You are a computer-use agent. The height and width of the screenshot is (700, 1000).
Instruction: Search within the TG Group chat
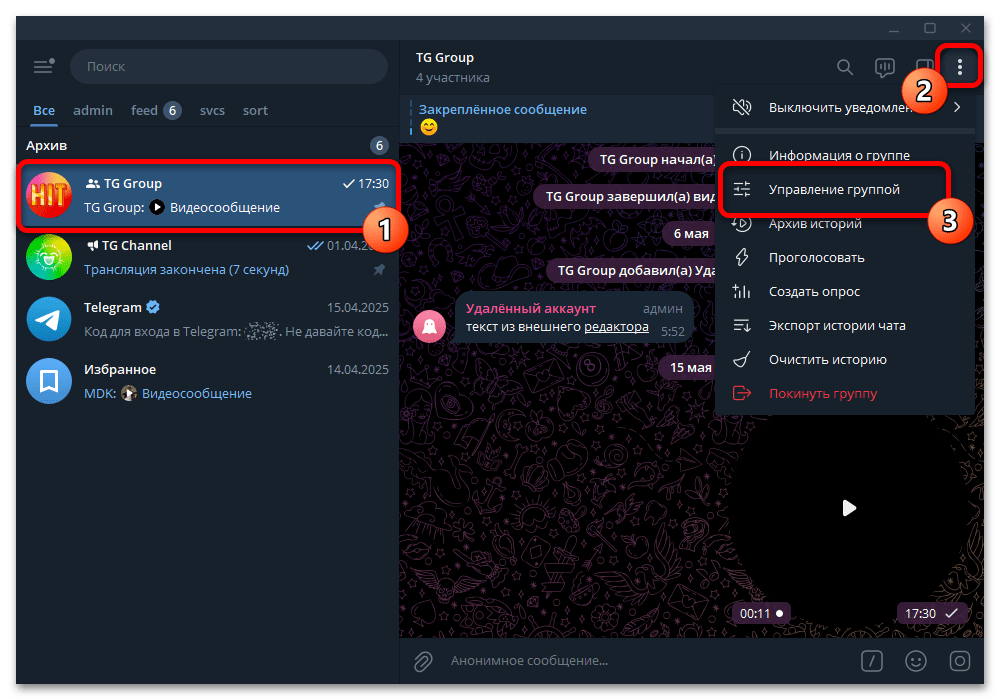[844, 67]
